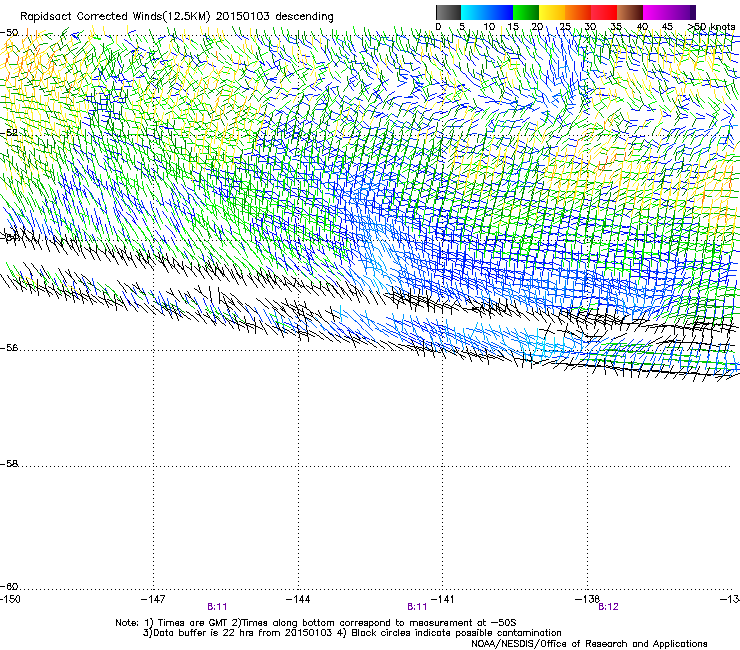
Task: Click the -150 longitude axis label
Action: pyautogui.click(x=10, y=599)
